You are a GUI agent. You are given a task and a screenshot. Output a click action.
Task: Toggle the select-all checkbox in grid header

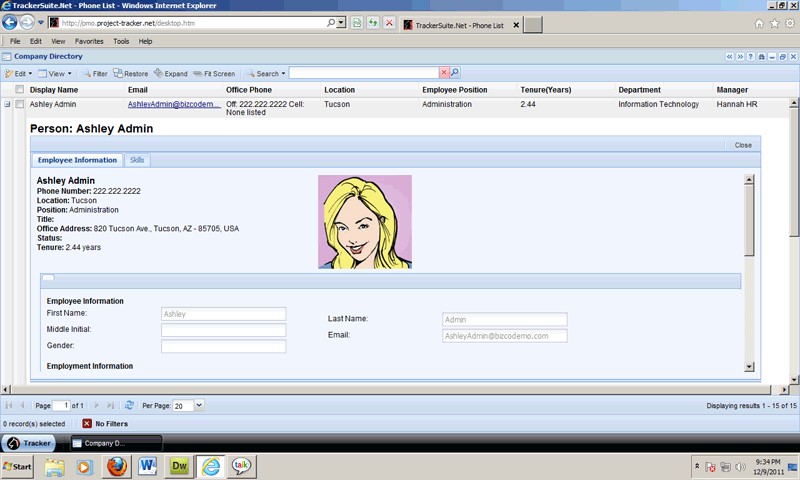[19, 89]
